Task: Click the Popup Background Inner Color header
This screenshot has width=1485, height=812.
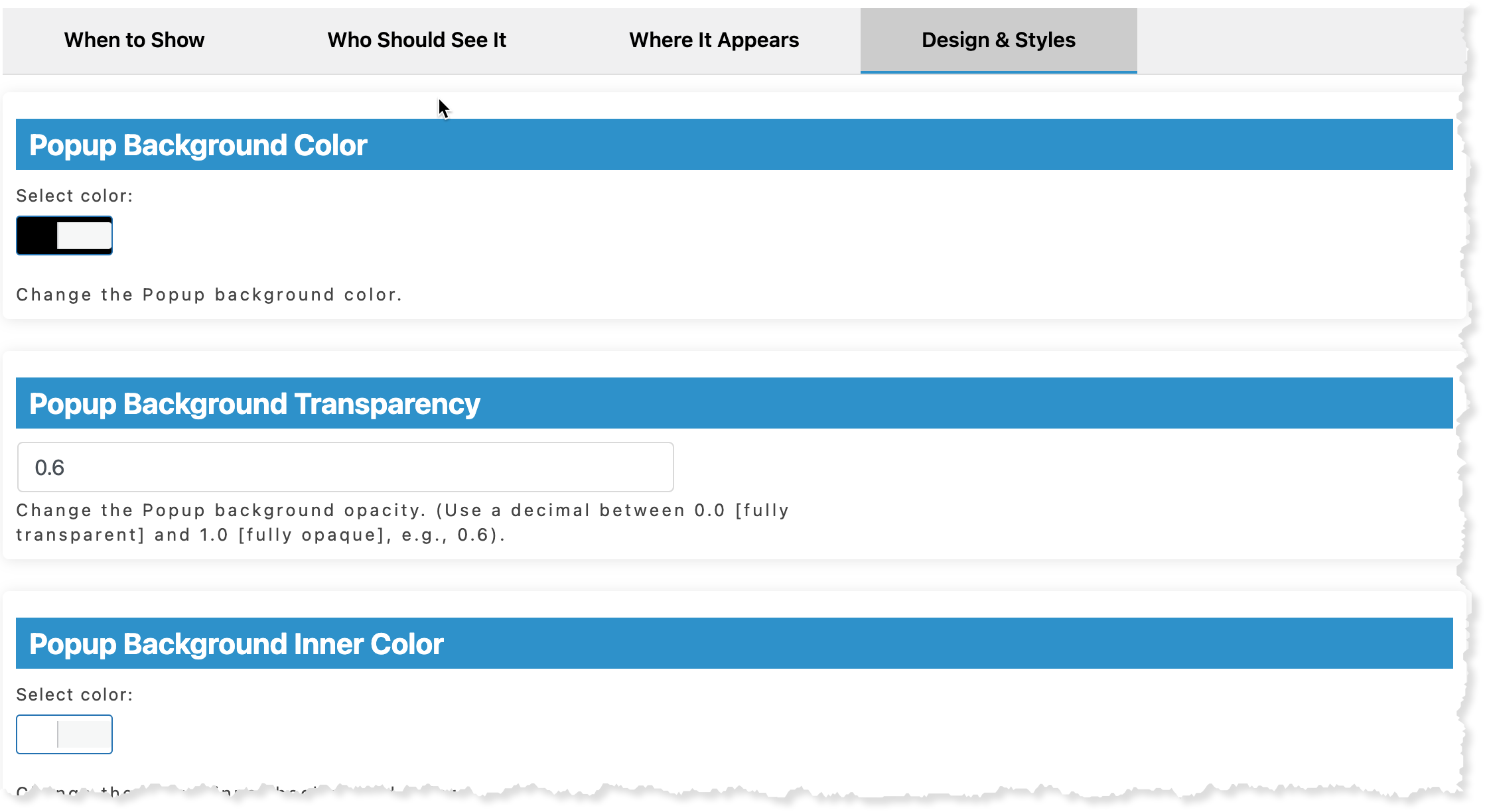Action: coord(735,643)
